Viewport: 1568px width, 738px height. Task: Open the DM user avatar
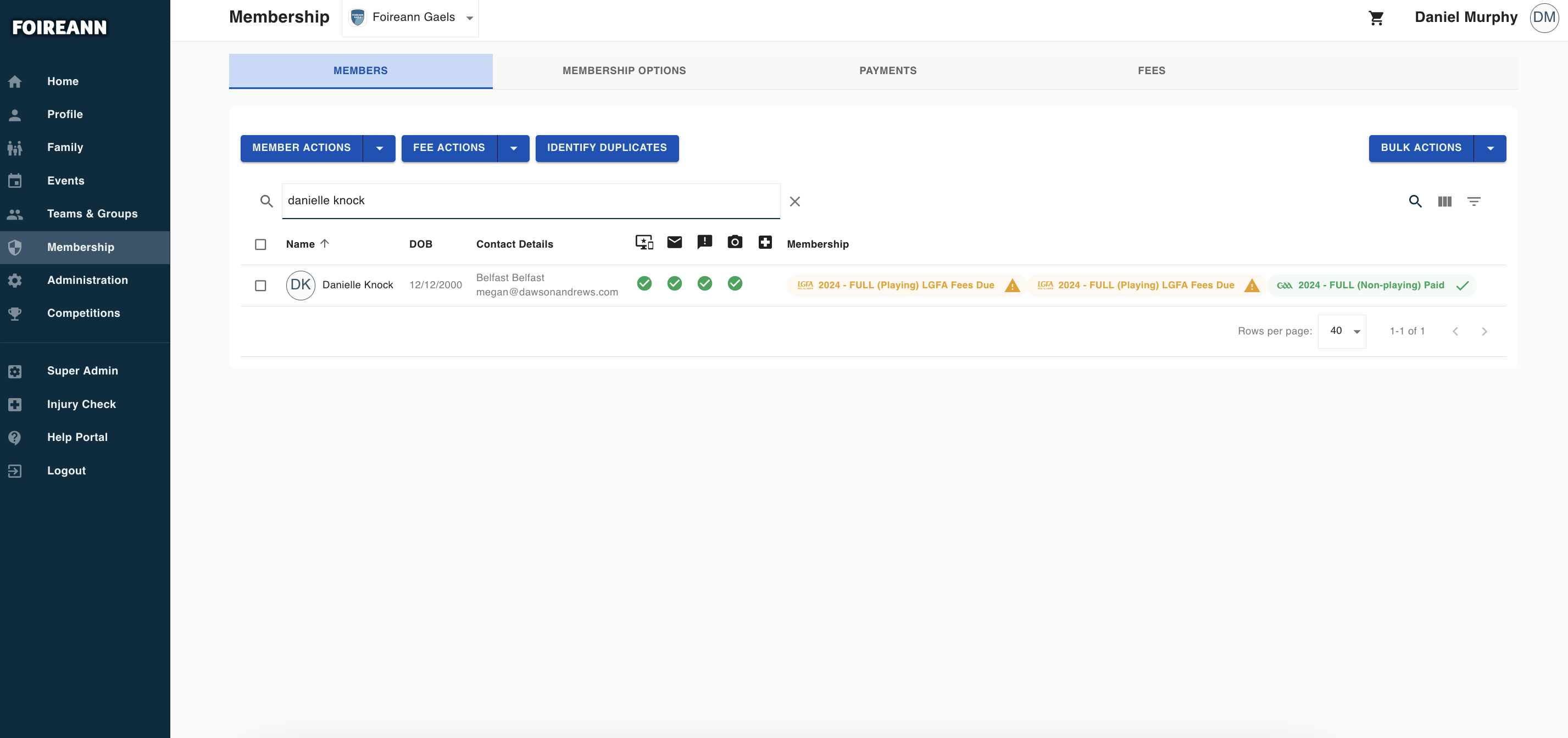[x=1544, y=18]
